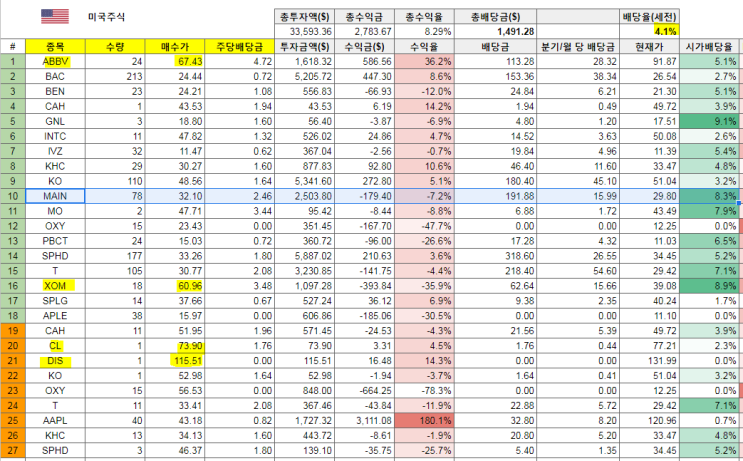Select the ABBV ticker cell
Screen dimensions: 743x461
pos(55,61)
